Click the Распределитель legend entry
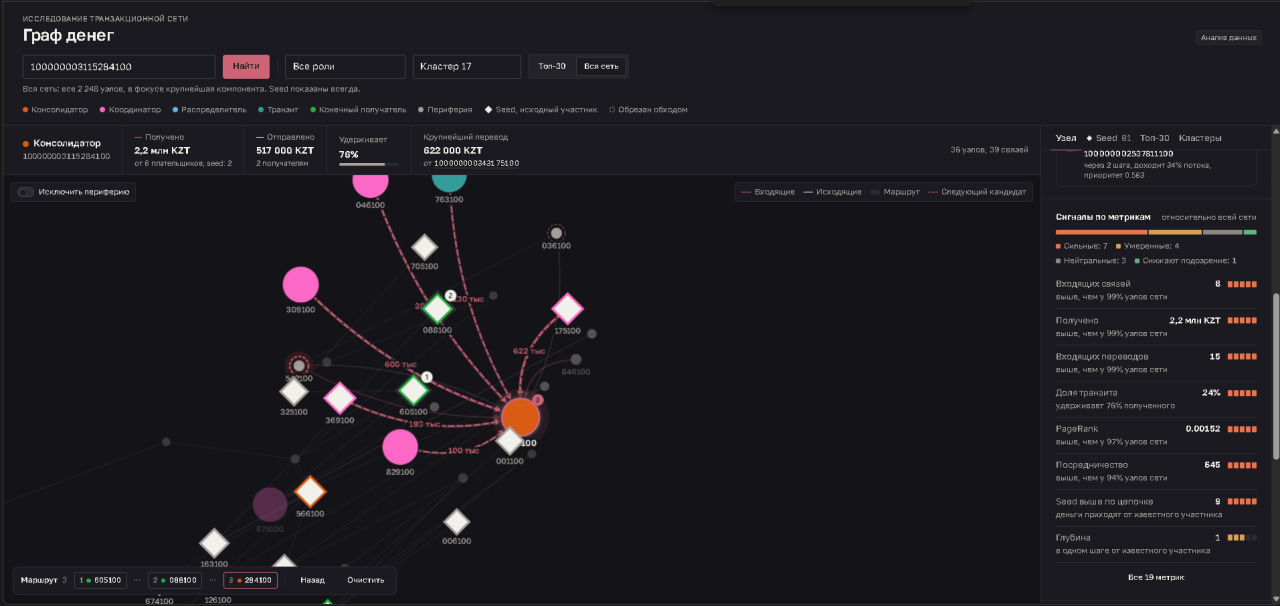Viewport: 1280px width, 606px height. 210,110
